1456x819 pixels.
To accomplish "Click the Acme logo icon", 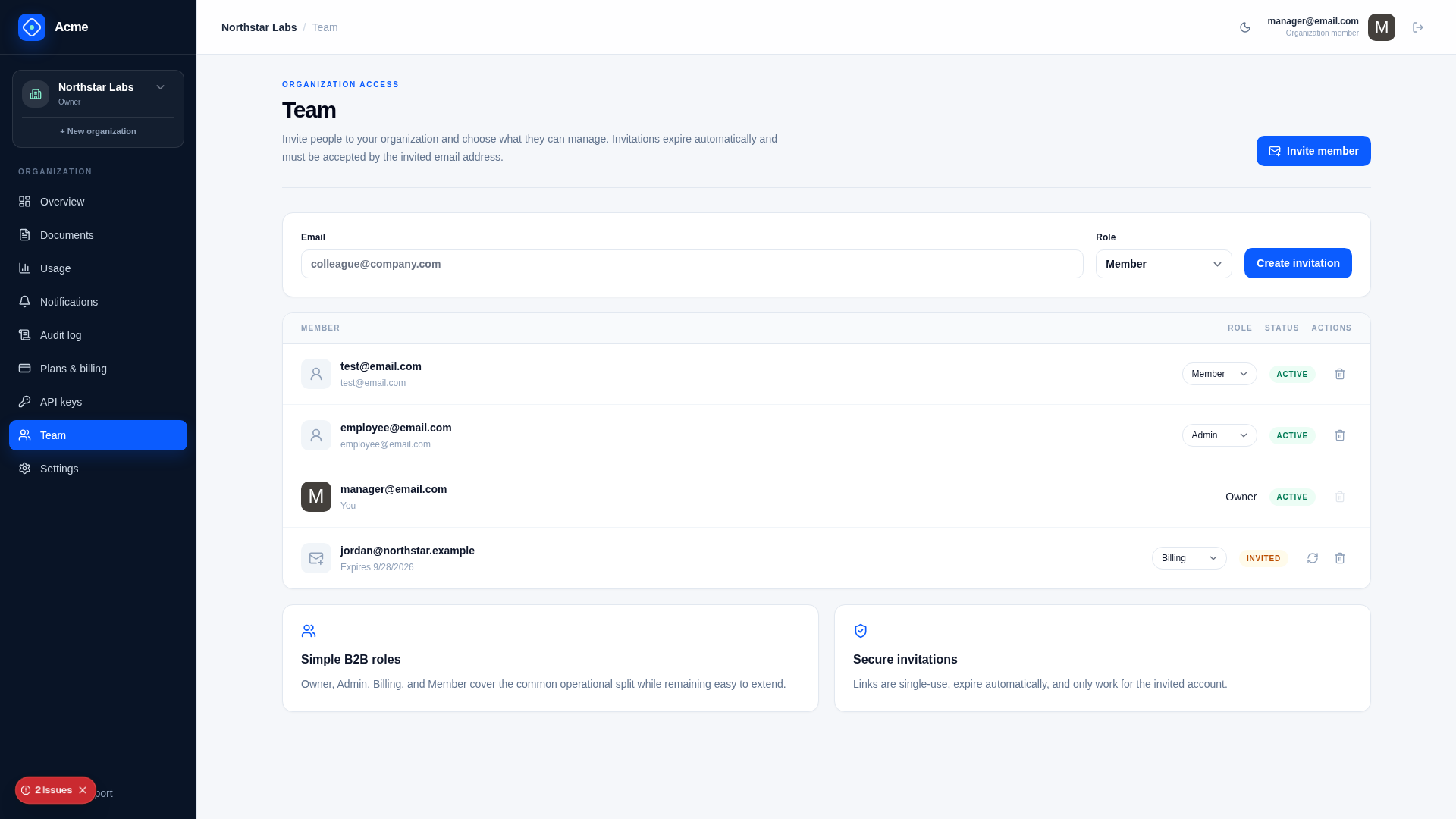I will click(32, 27).
